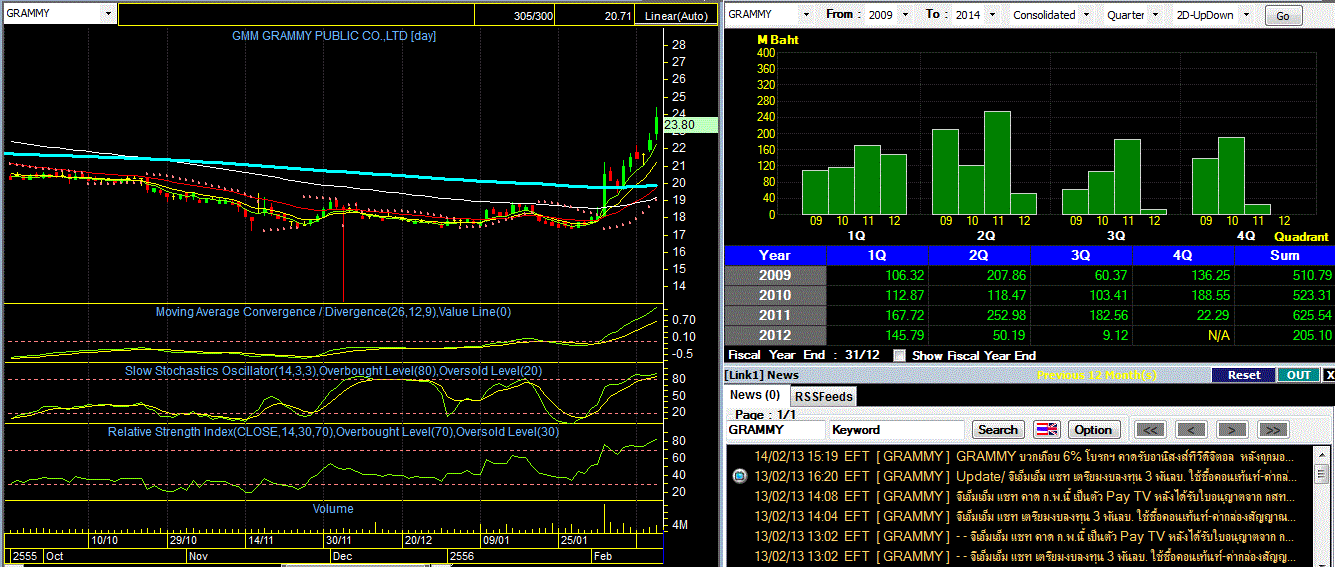Go to previous news page with < button
1335x567 pixels.
(1191, 430)
